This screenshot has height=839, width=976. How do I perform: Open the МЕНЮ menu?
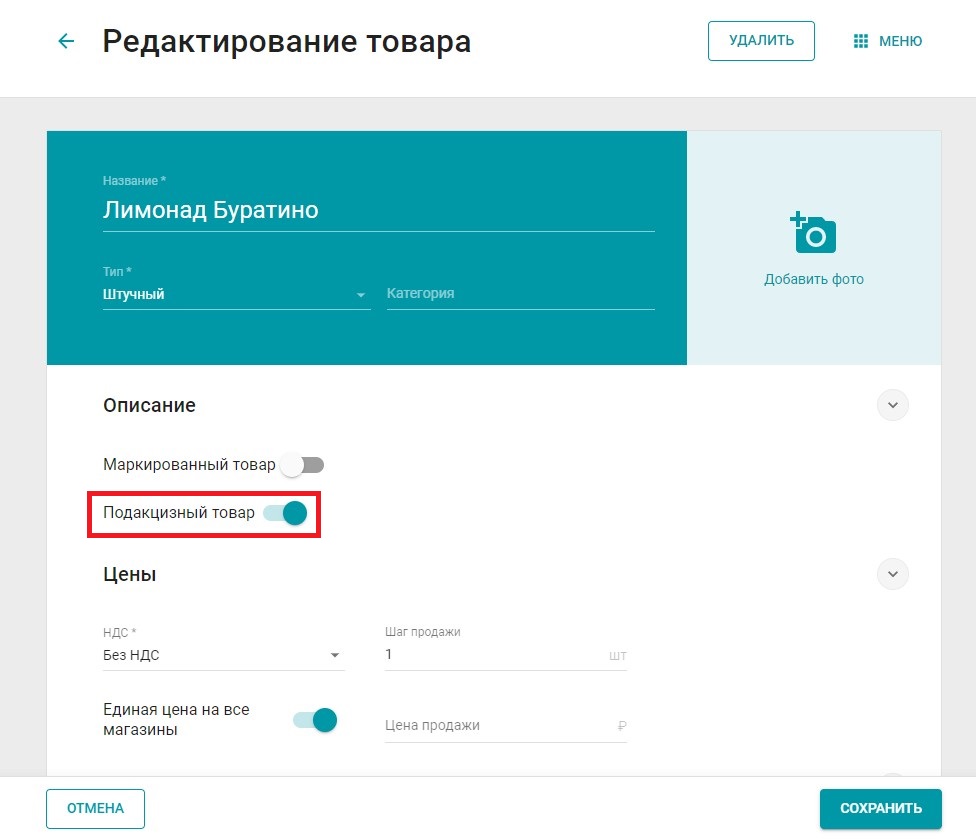(888, 41)
